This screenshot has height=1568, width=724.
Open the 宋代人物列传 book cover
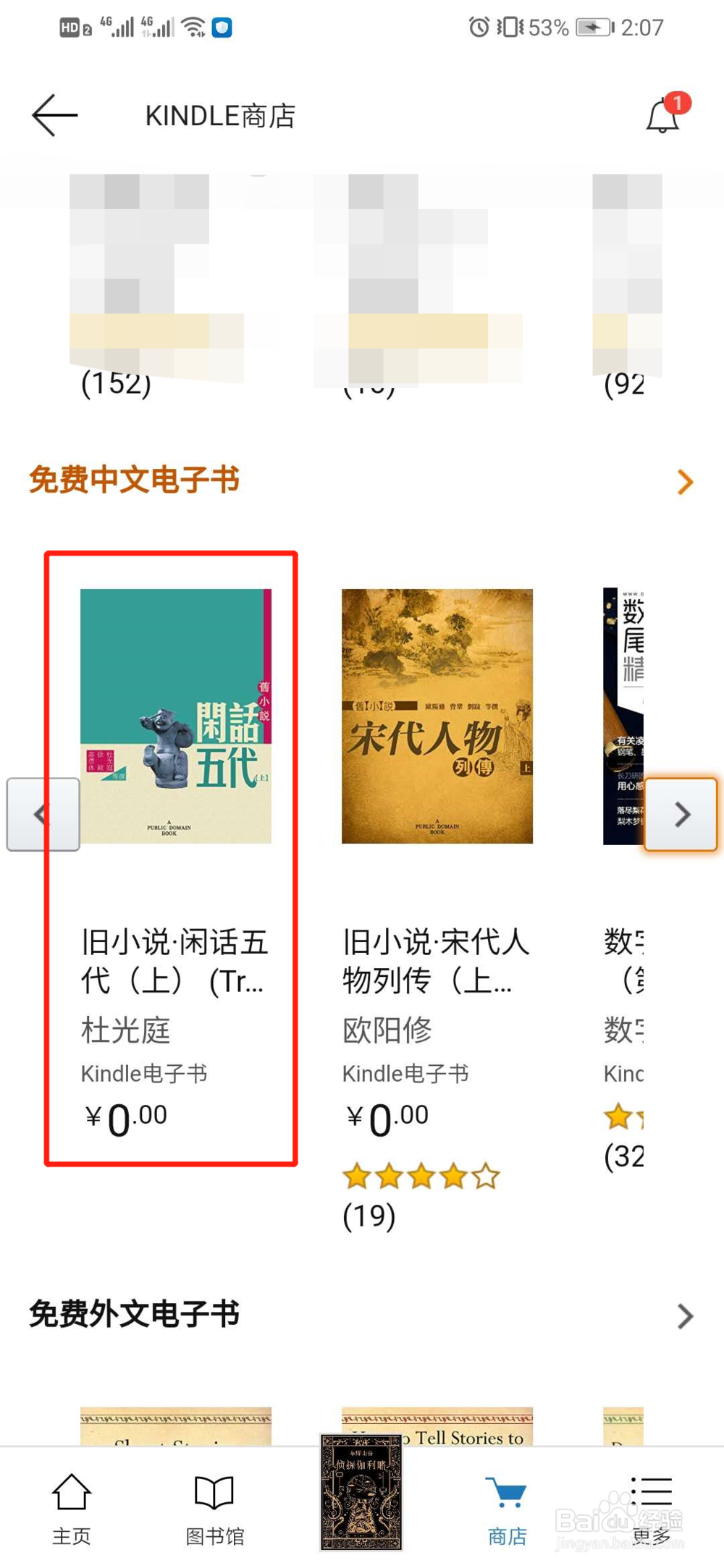[437, 716]
